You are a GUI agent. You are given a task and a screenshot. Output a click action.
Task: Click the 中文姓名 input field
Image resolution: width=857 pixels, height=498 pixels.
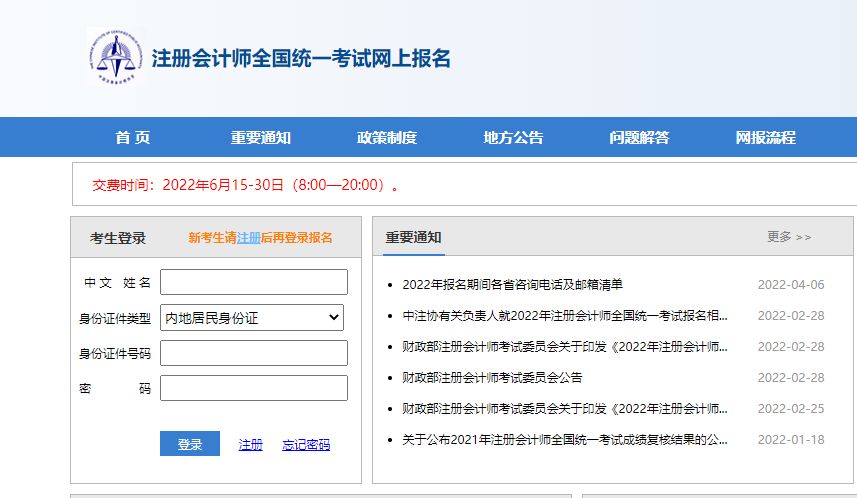[253, 282]
